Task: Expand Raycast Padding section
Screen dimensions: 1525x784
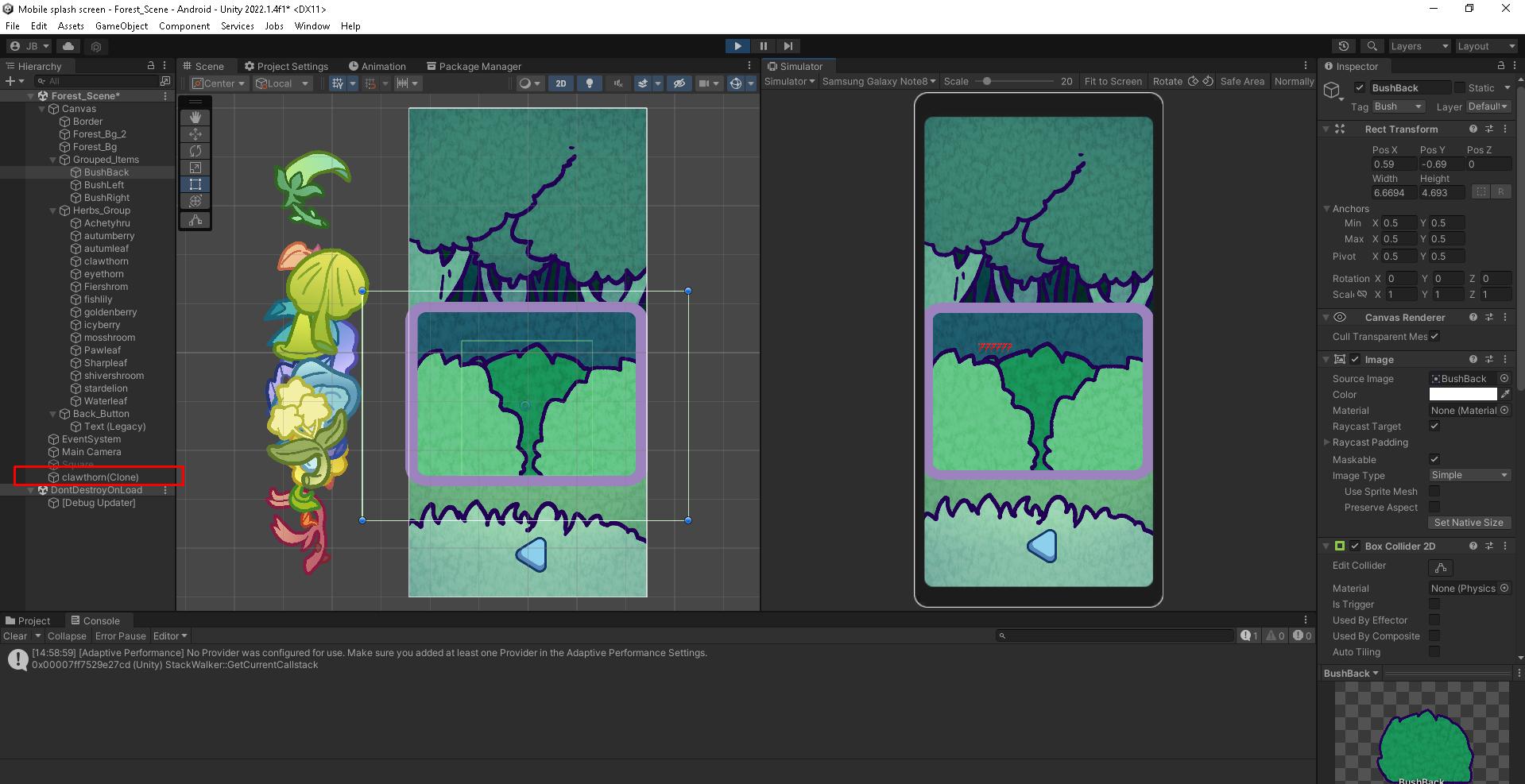Action: coord(1326,442)
